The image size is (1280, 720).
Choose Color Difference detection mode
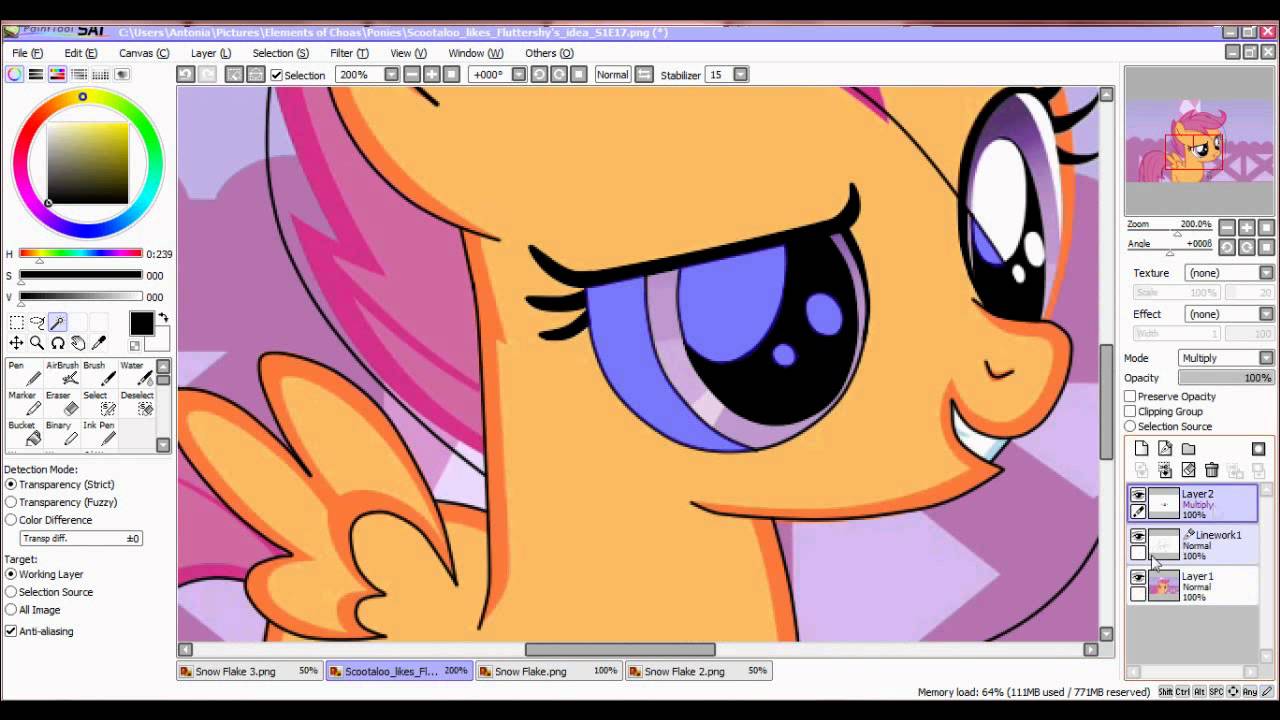pyautogui.click(x=11, y=520)
